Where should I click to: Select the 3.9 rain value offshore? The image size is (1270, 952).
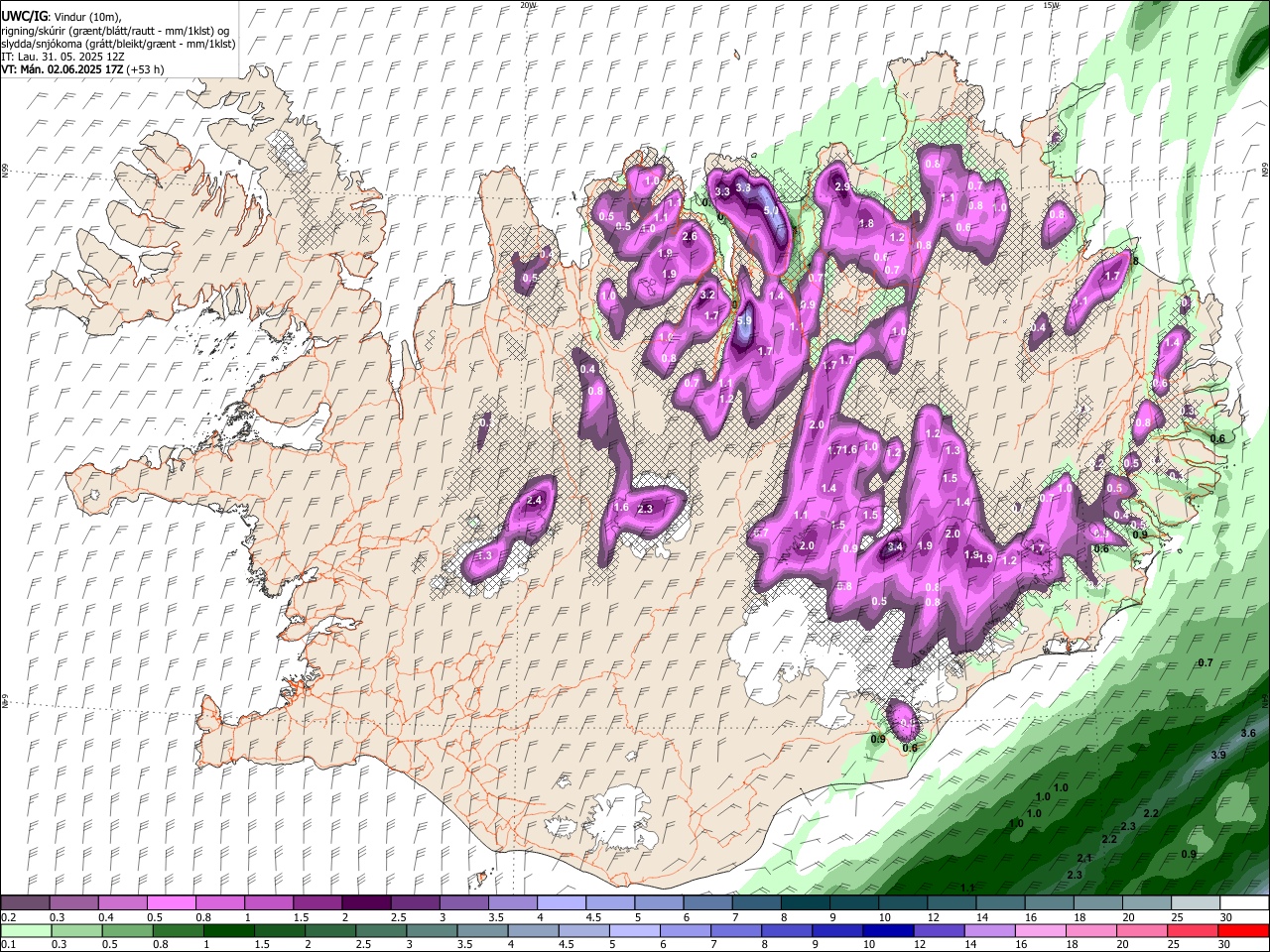click(x=1218, y=755)
